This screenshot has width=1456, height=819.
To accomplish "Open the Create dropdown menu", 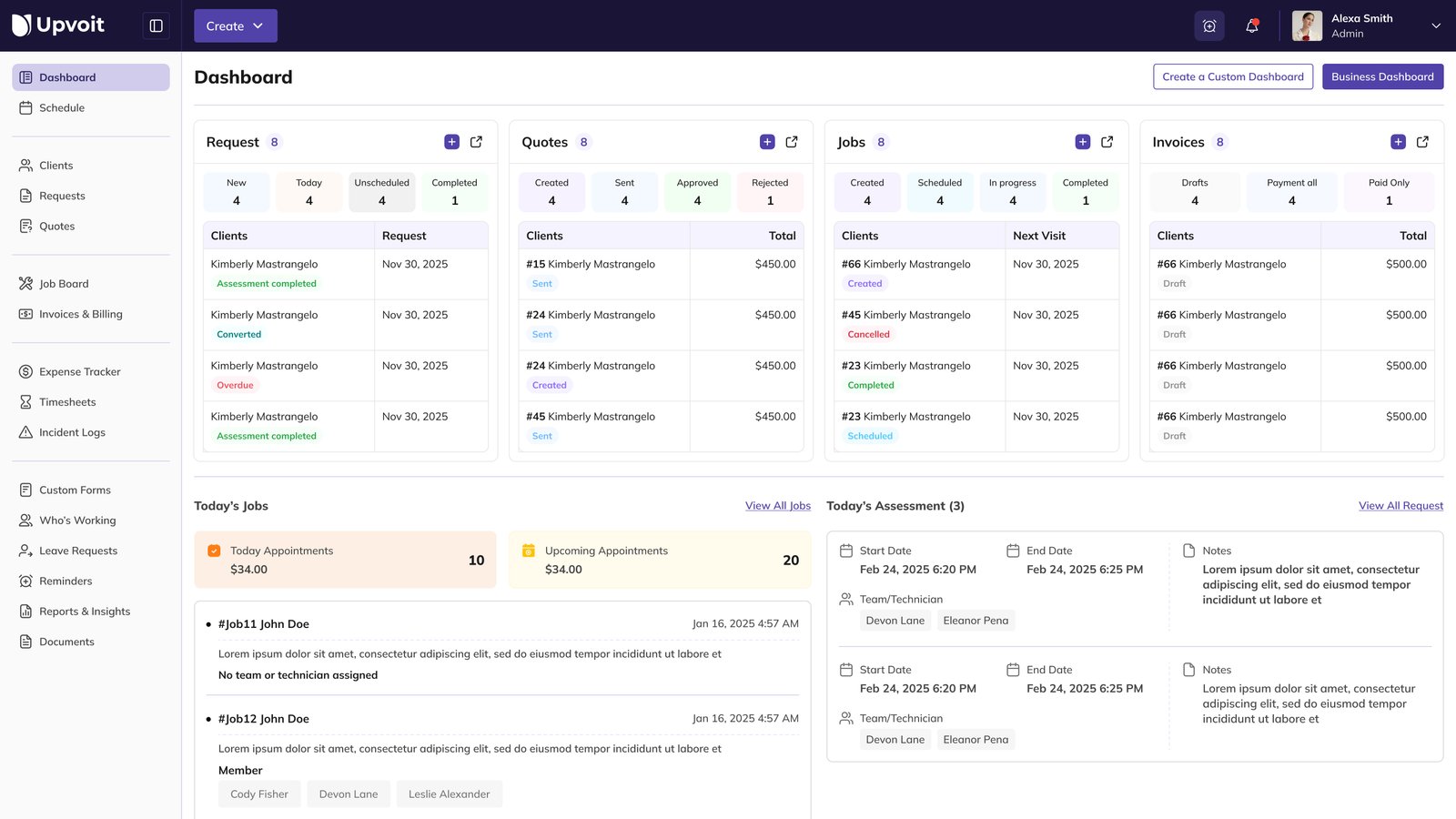I will 235,25.
